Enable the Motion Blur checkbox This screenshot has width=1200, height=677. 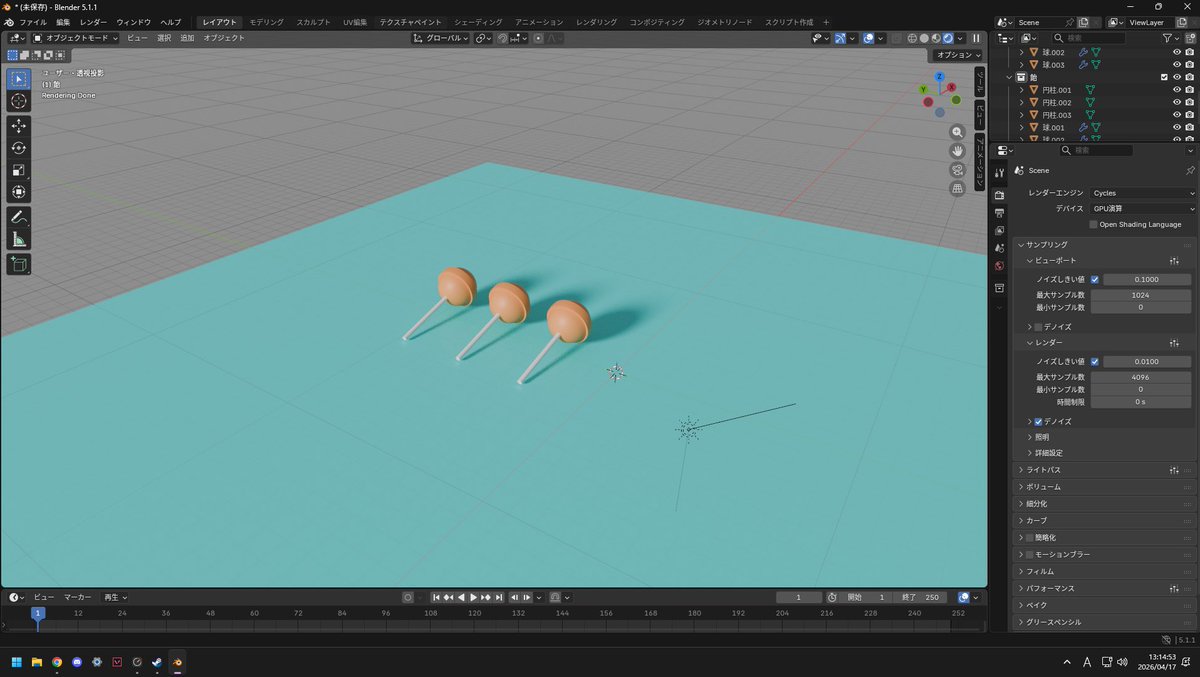point(1030,554)
